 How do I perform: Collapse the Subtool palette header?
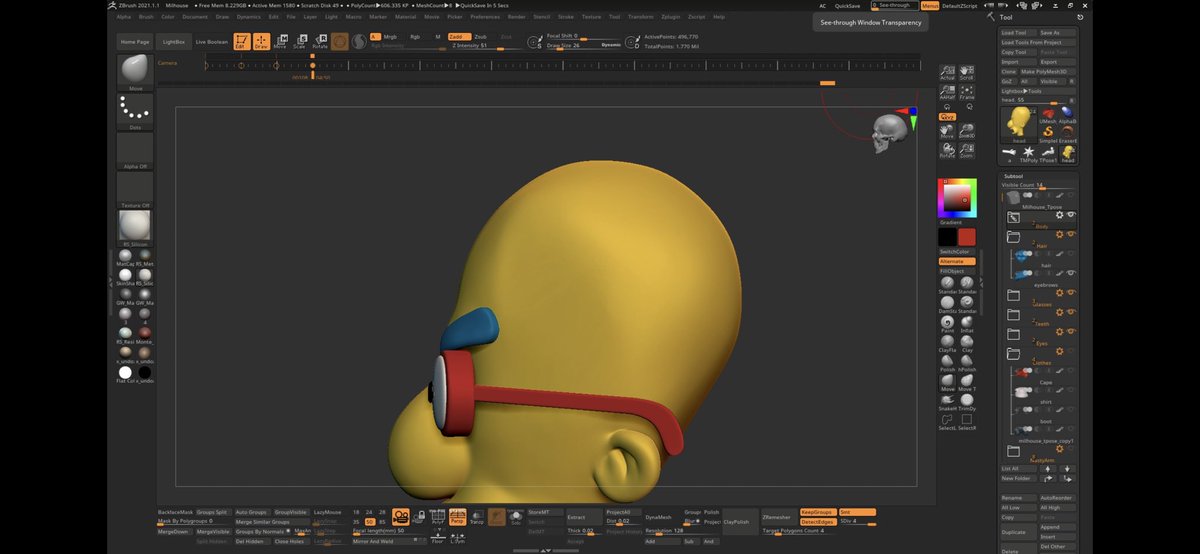(x=1013, y=176)
